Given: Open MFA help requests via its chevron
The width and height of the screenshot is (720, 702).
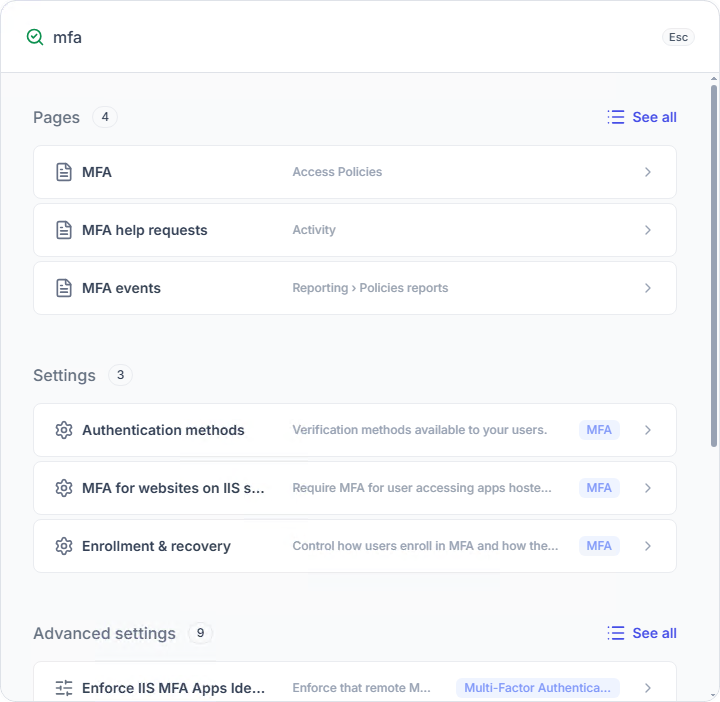Looking at the screenshot, I should coord(648,230).
